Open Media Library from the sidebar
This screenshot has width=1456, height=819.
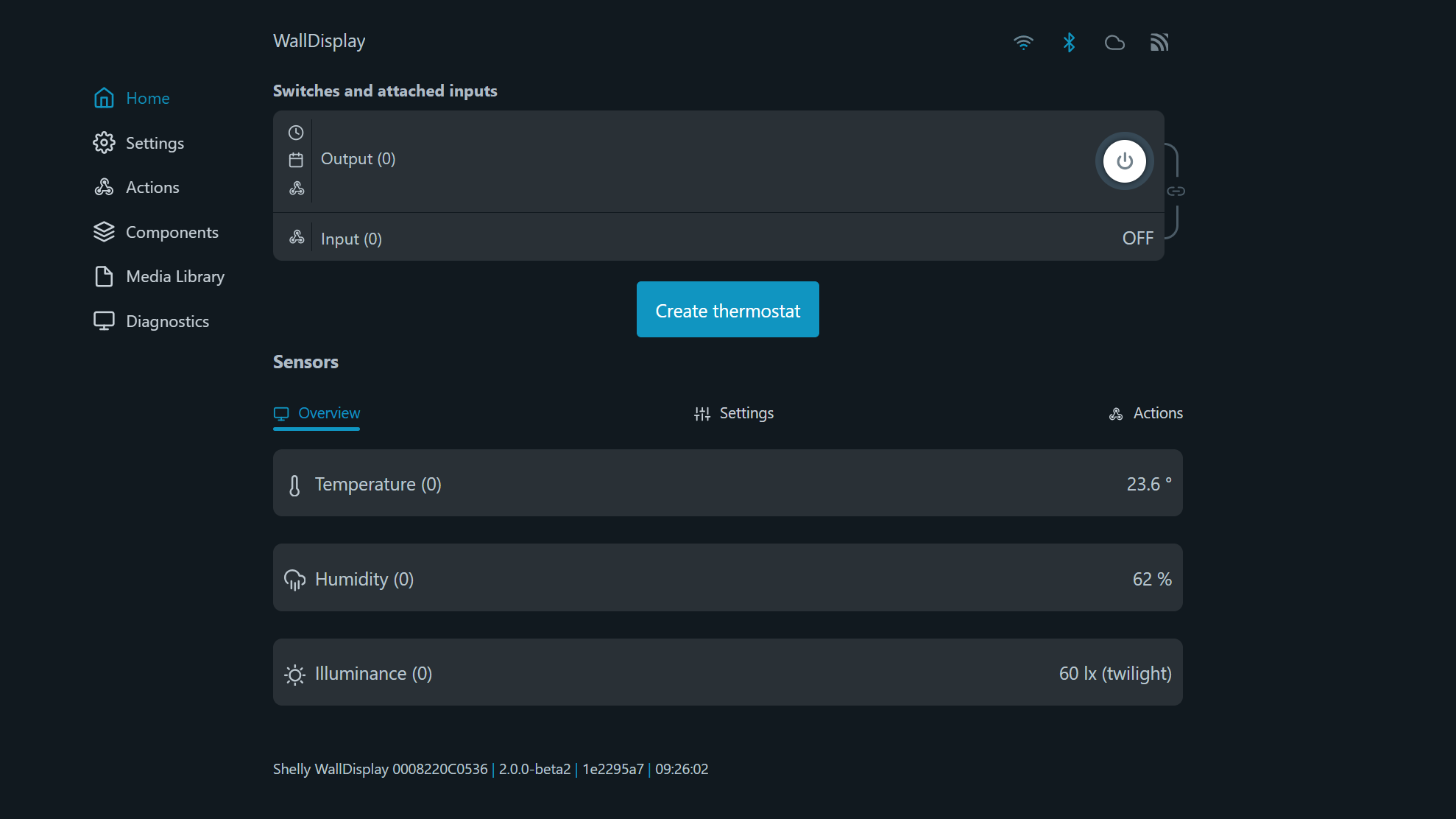(174, 276)
